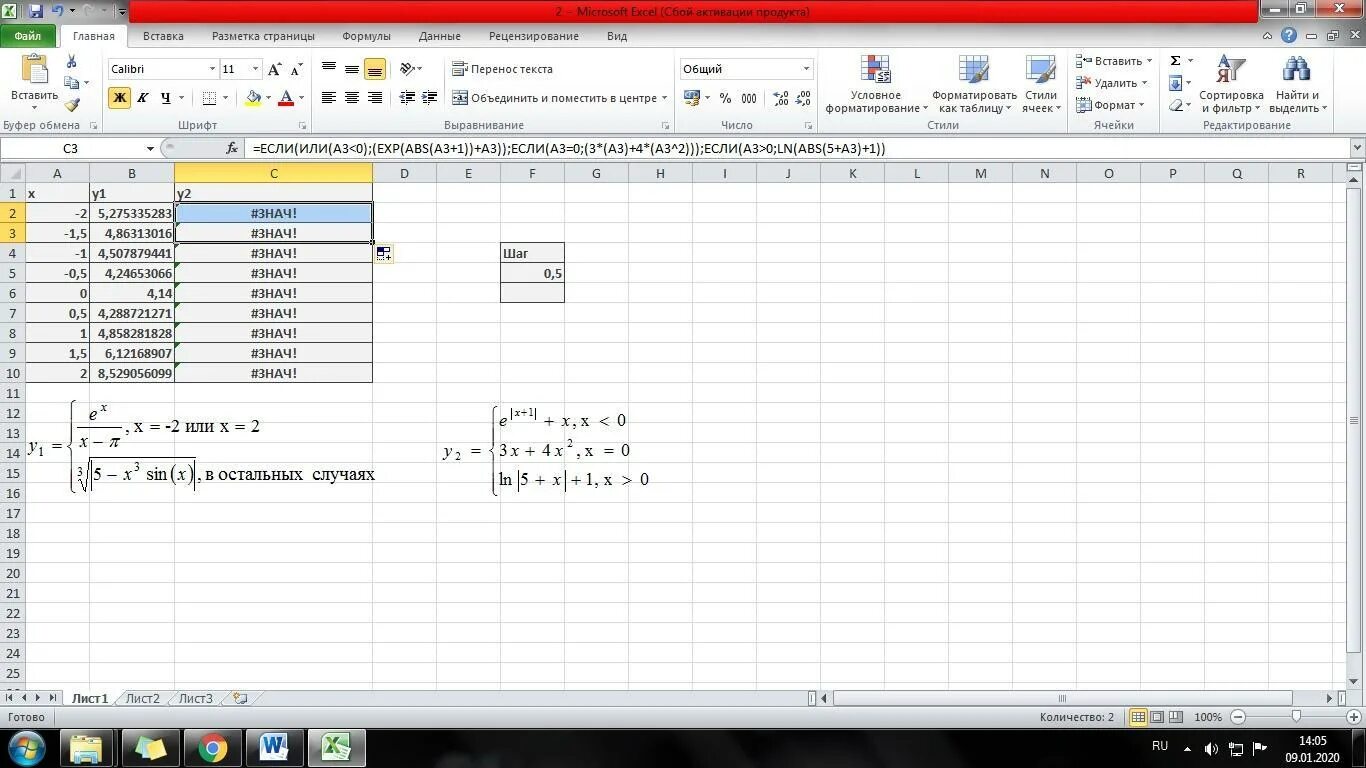Open the Calibri font name dropdown
This screenshot has width=1366, height=768.
[x=212, y=69]
